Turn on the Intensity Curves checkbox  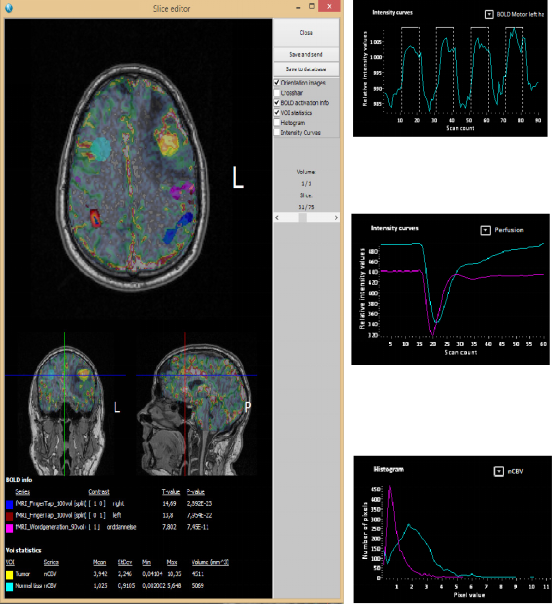(277, 132)
